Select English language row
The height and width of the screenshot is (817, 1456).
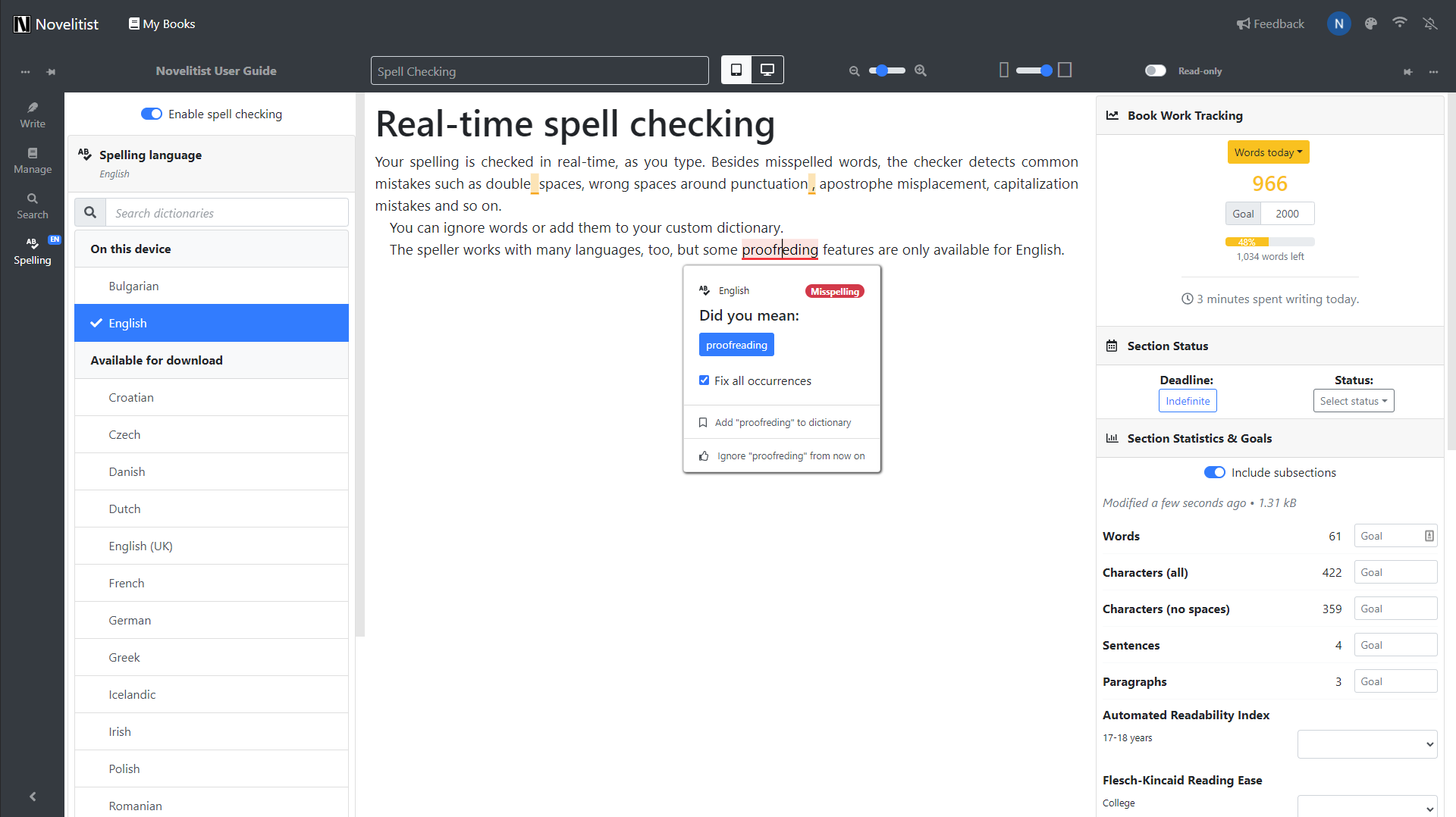coord(212,323)
